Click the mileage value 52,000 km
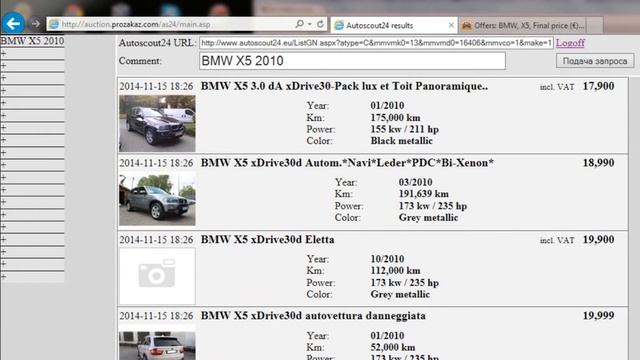The image size is (640, 360). (393, 348)
